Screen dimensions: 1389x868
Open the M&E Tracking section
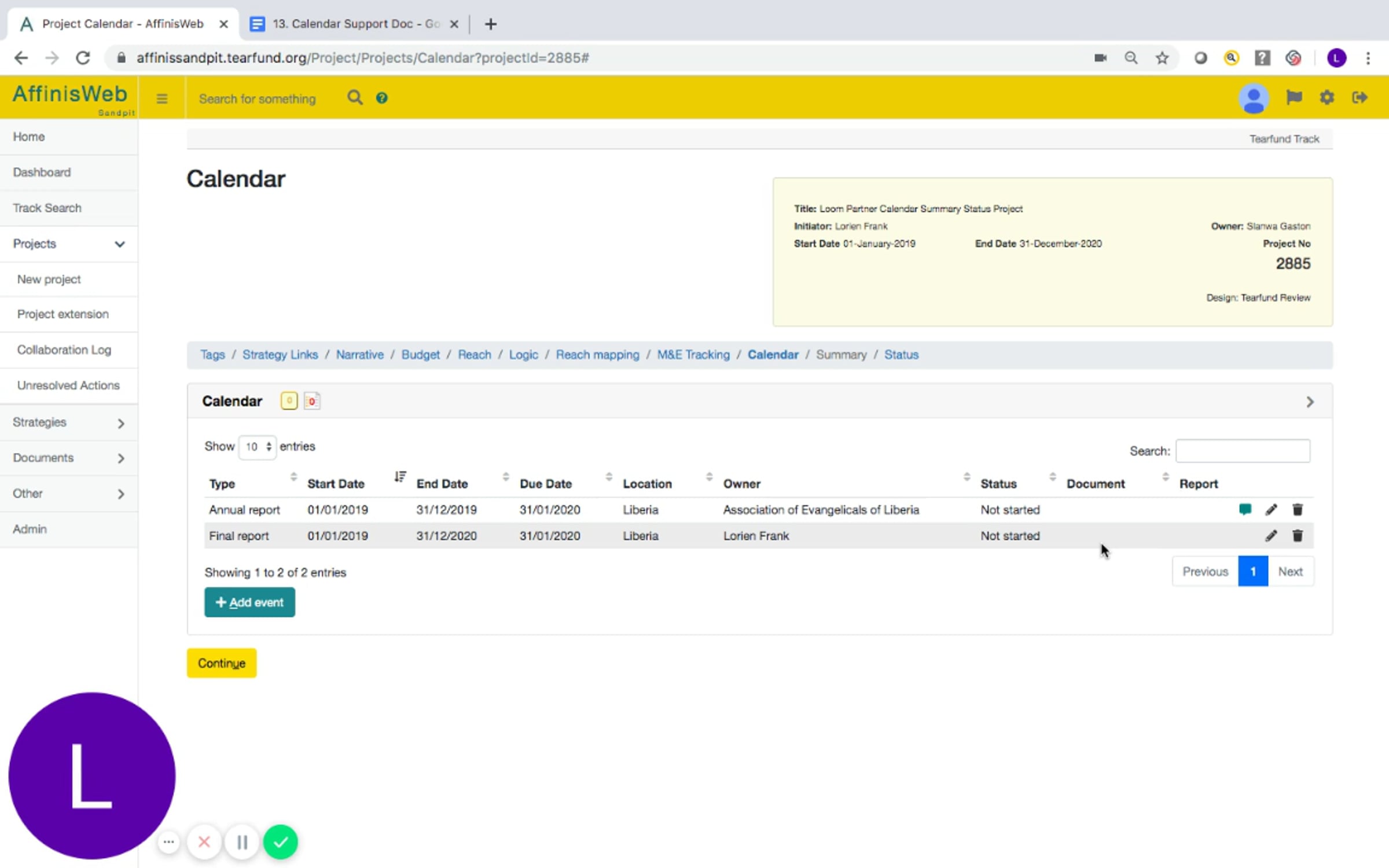click(x=693, y=355)
